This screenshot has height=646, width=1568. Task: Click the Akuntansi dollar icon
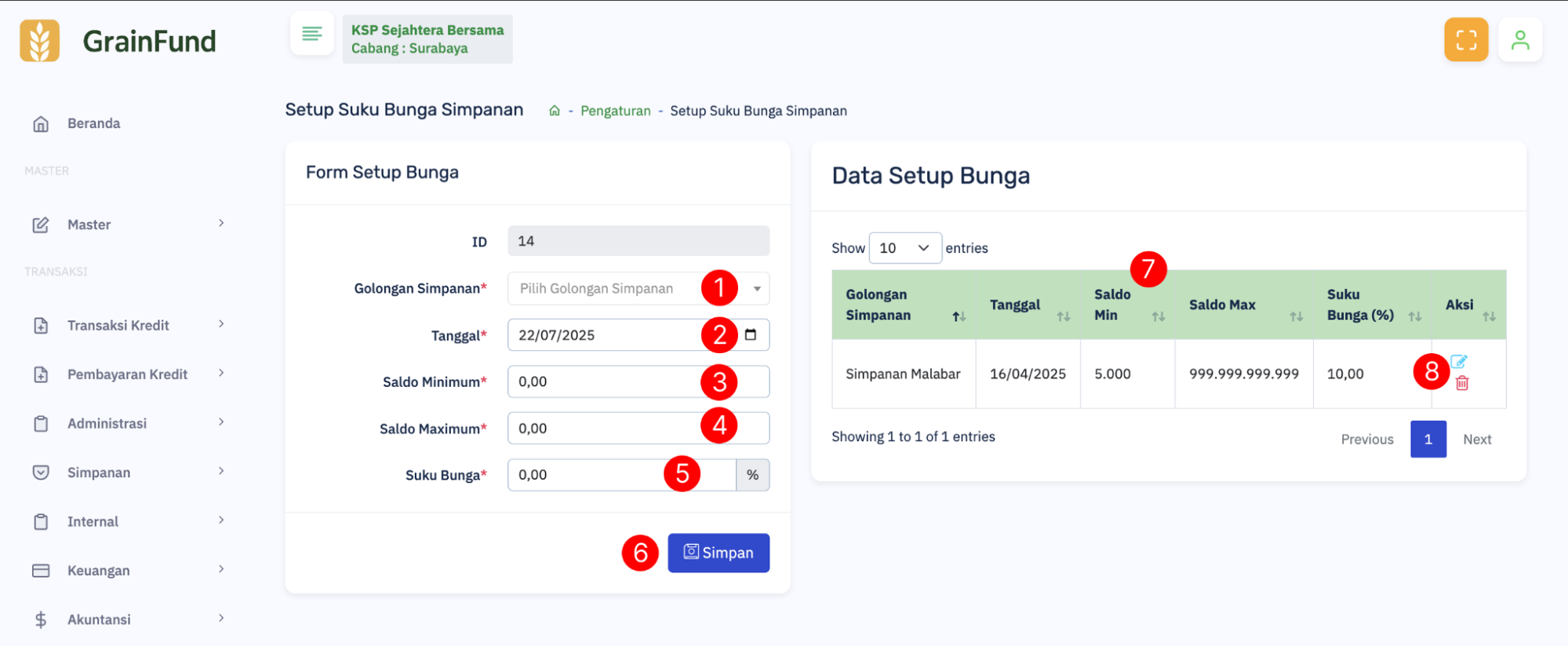click(x=41, y=619)
